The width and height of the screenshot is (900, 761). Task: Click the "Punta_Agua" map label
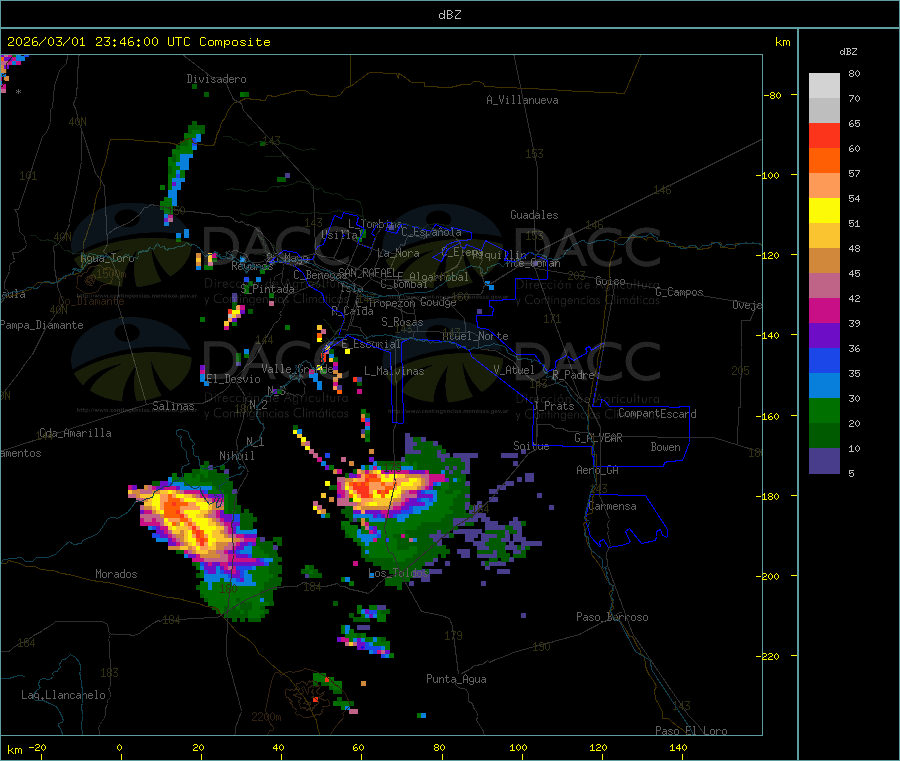click(x=456, y=679)
